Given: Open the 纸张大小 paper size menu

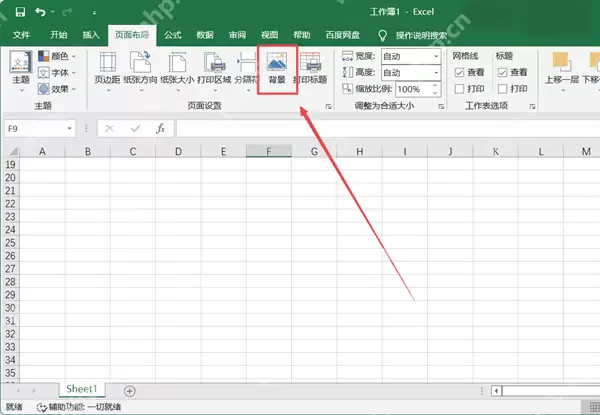Looking at the screenshot, I should point(177,72).
